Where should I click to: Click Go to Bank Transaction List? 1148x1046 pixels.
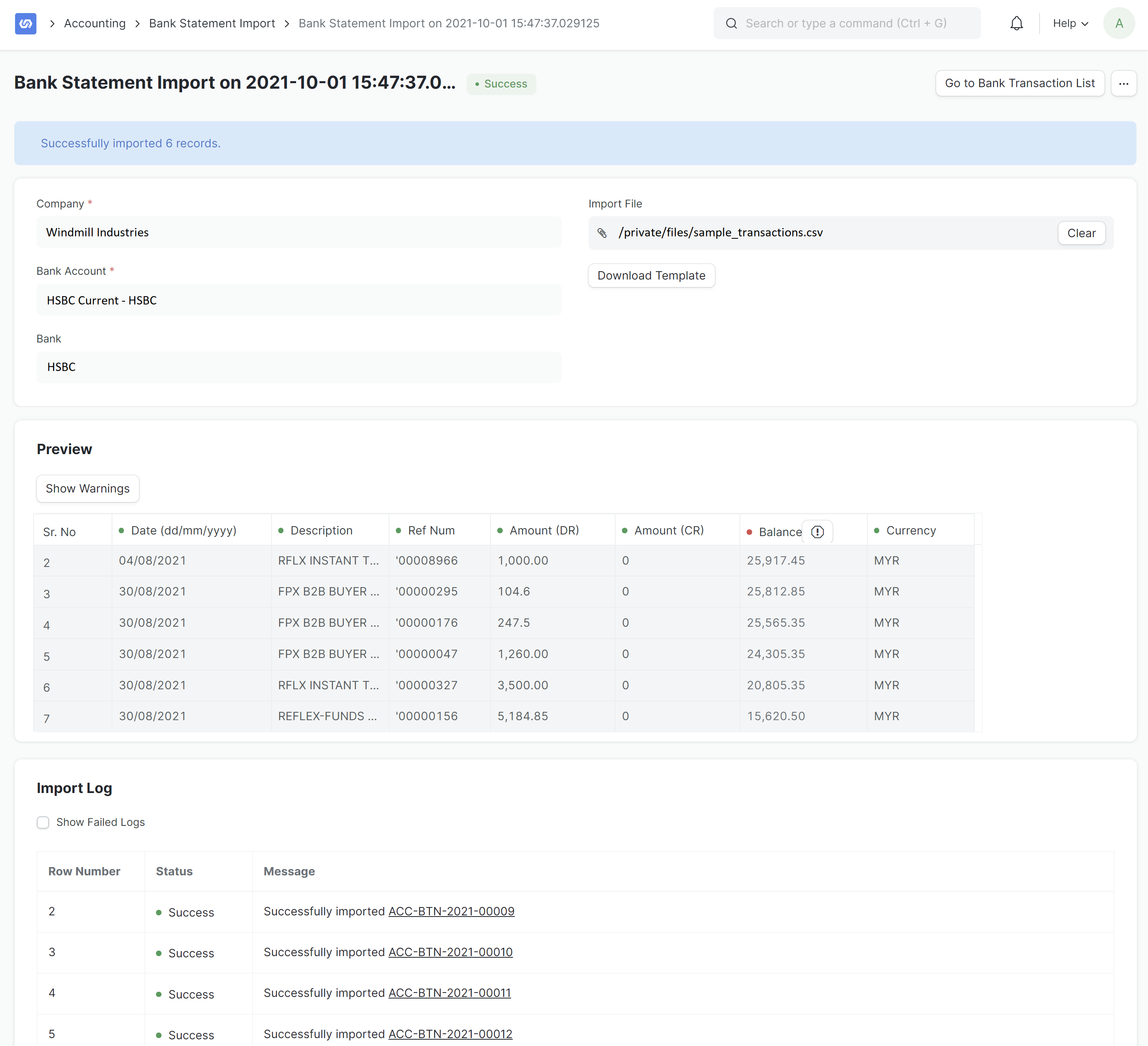click(x=1019, y=84)
